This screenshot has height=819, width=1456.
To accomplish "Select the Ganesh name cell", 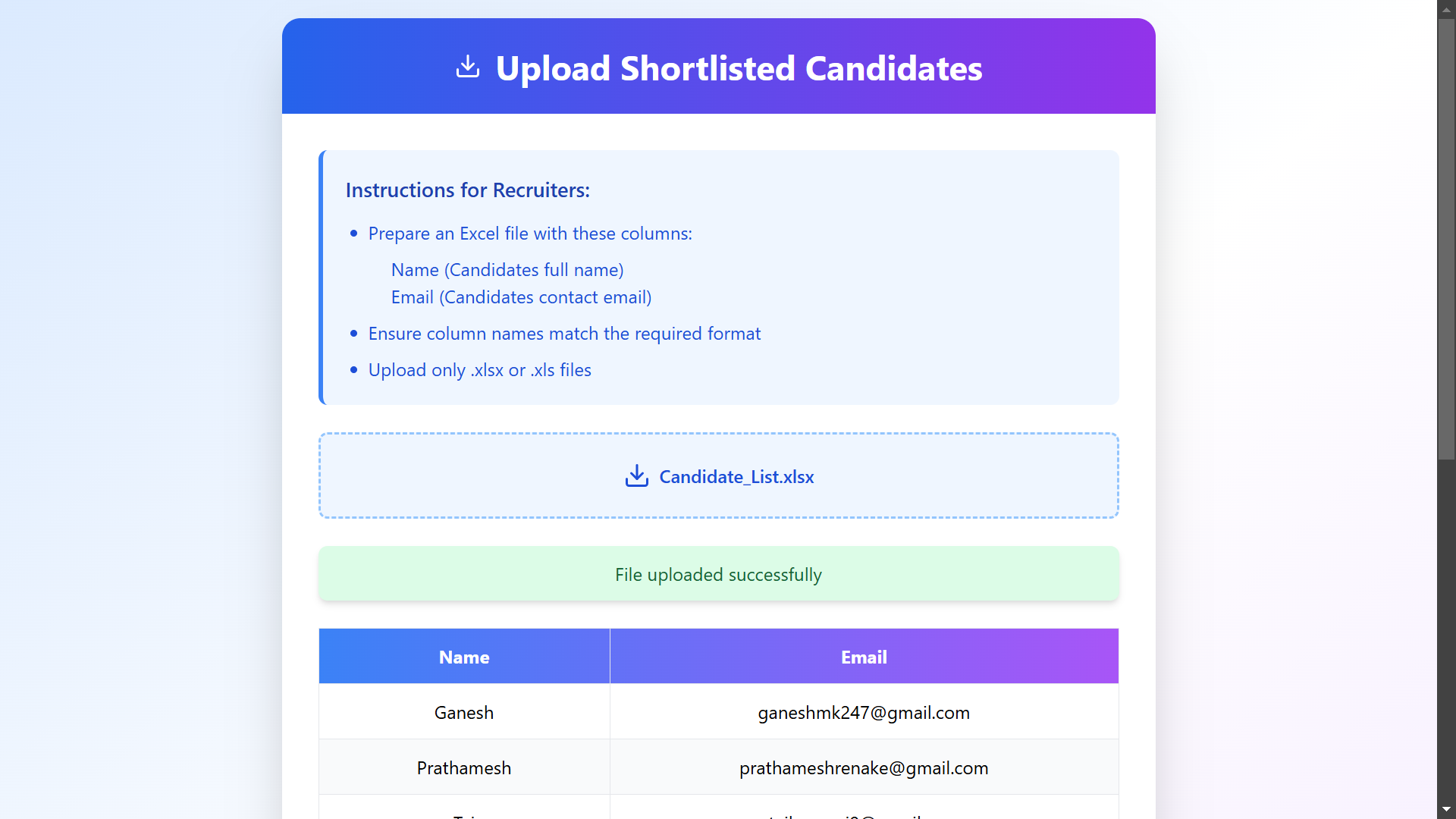I will point(464,713).
